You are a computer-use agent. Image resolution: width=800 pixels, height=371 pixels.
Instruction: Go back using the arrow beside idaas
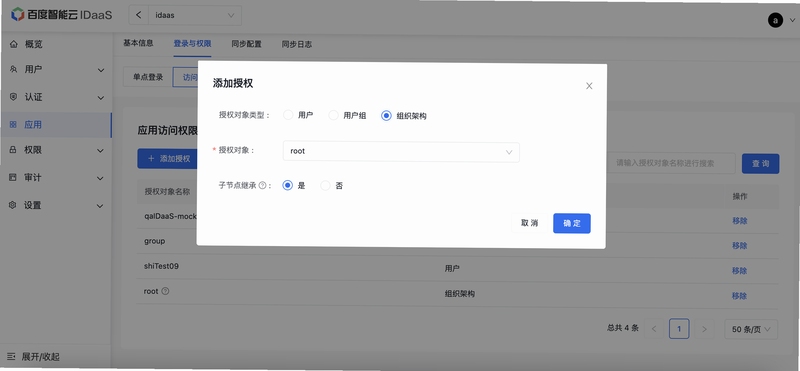[138, 15]
